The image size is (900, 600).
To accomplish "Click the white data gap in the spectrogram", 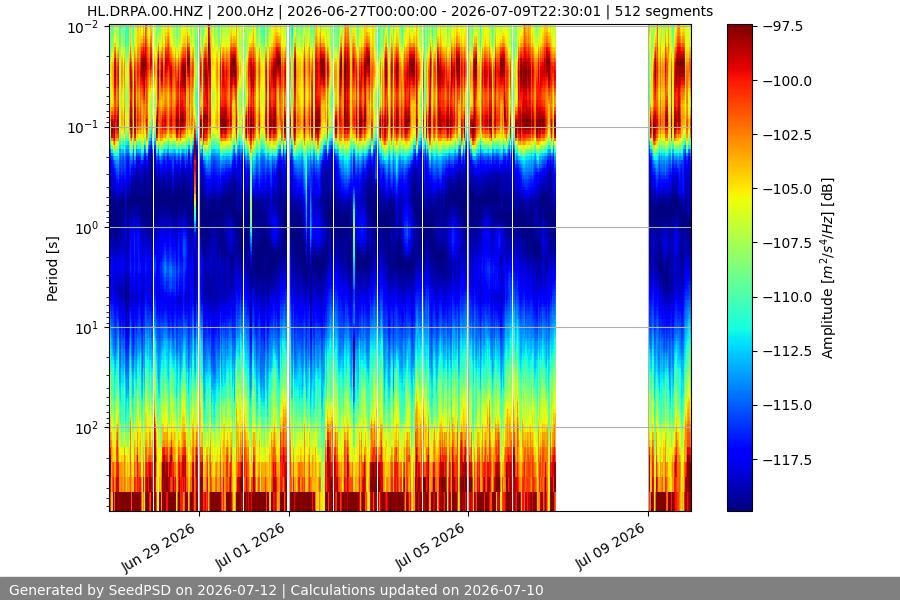I will [602, 268].
